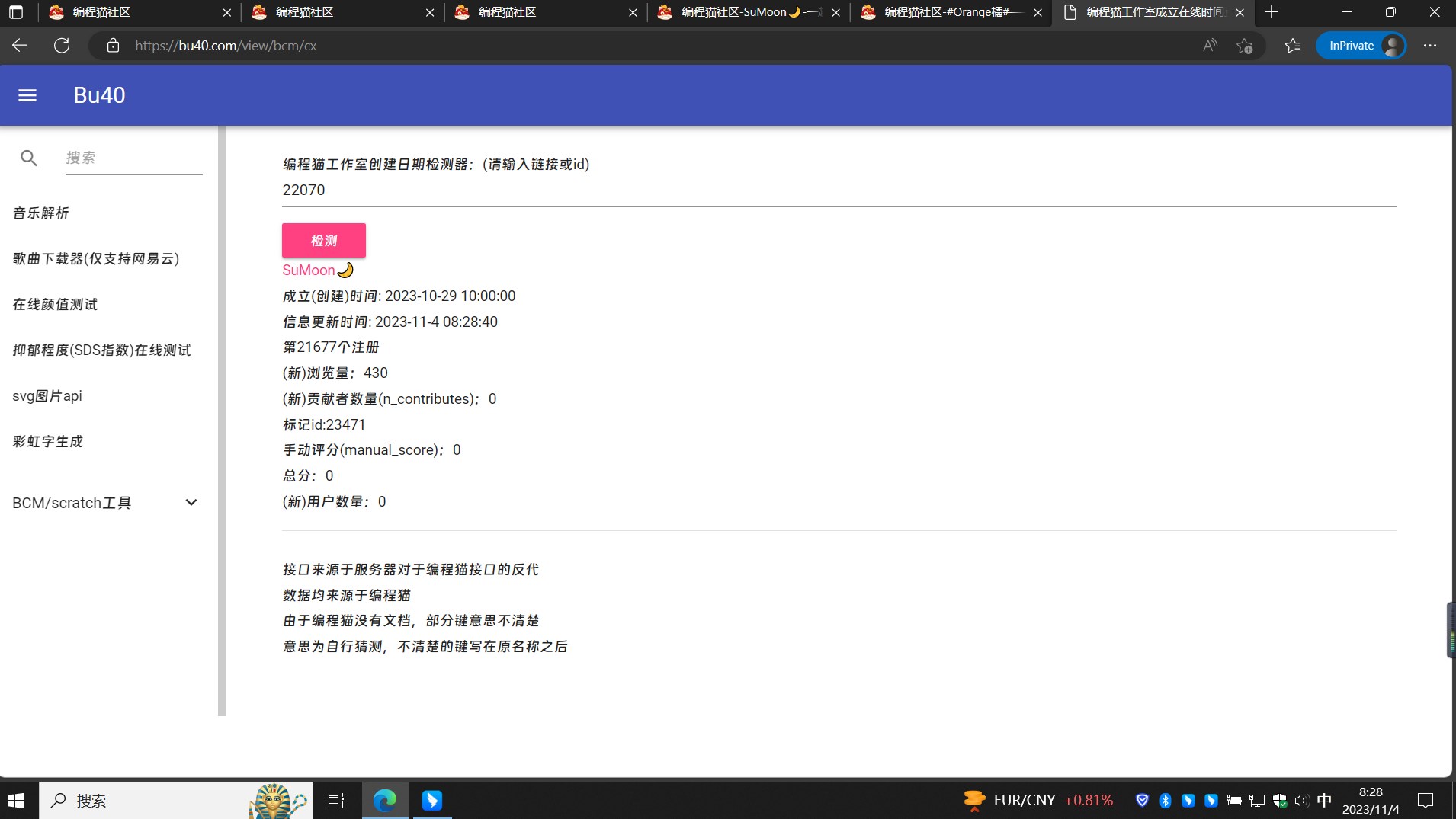1456x819 pixels.
Task: Open Edge Settings and more menu
Action: coord(1430,46)
